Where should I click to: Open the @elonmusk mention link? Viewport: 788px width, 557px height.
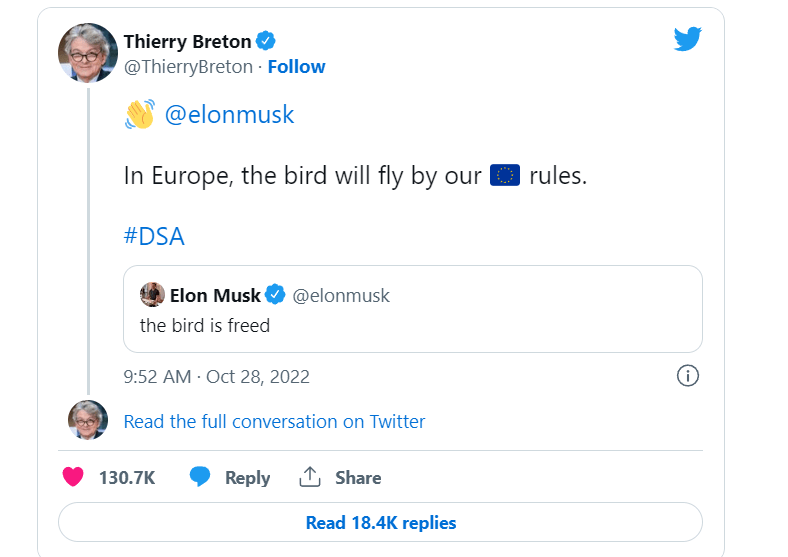[229, 114]
